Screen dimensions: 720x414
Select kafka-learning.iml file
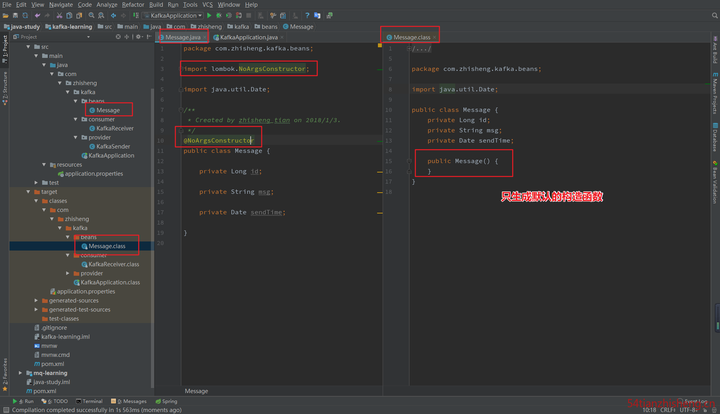(x=62, y=337)
